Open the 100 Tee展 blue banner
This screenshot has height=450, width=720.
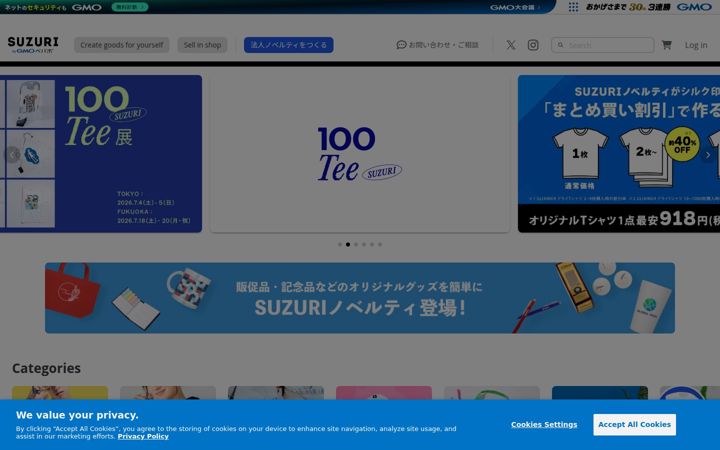(101, 154)
